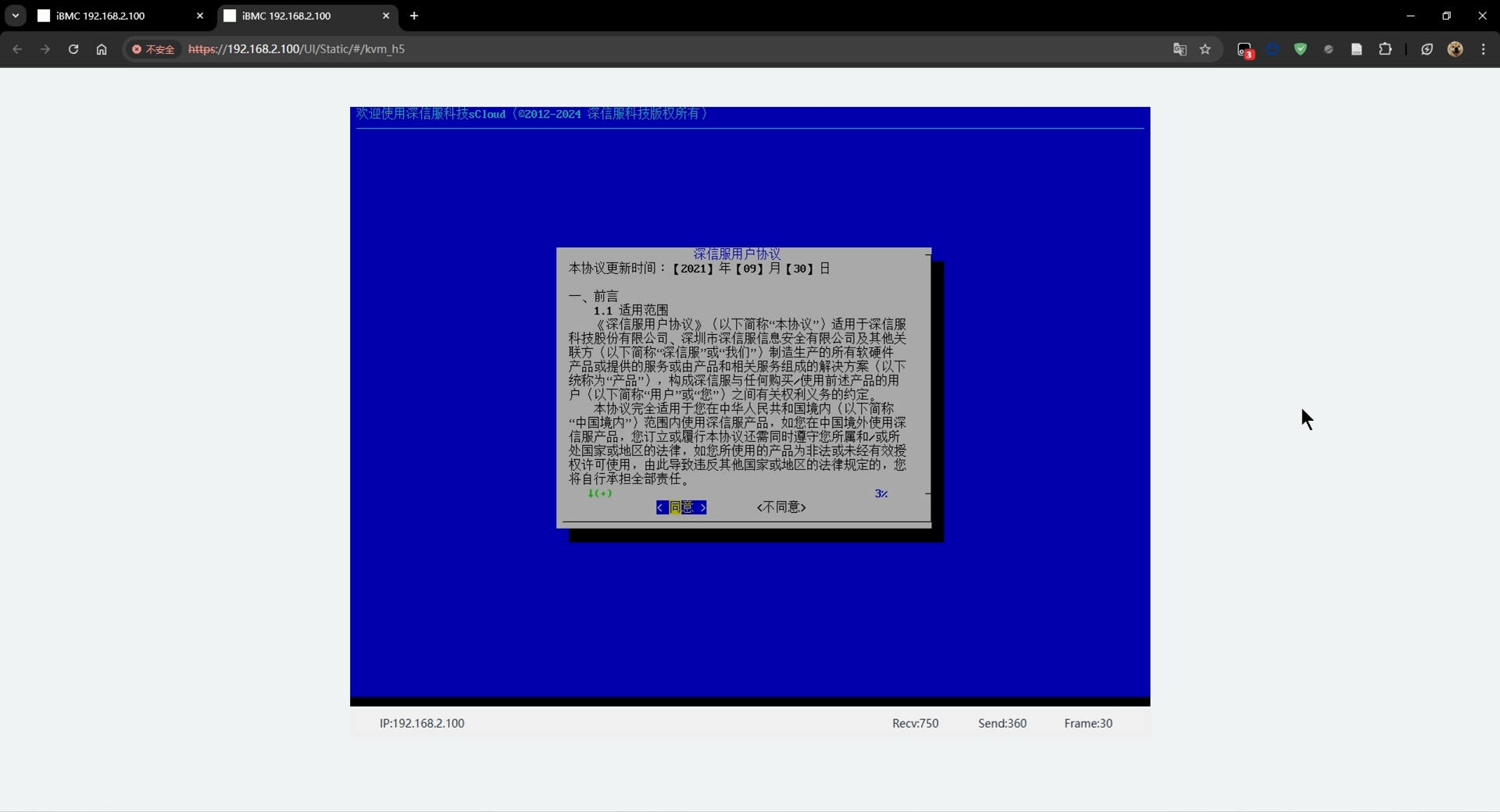Click the 本协议更新时间 date line

pos(699,269)
